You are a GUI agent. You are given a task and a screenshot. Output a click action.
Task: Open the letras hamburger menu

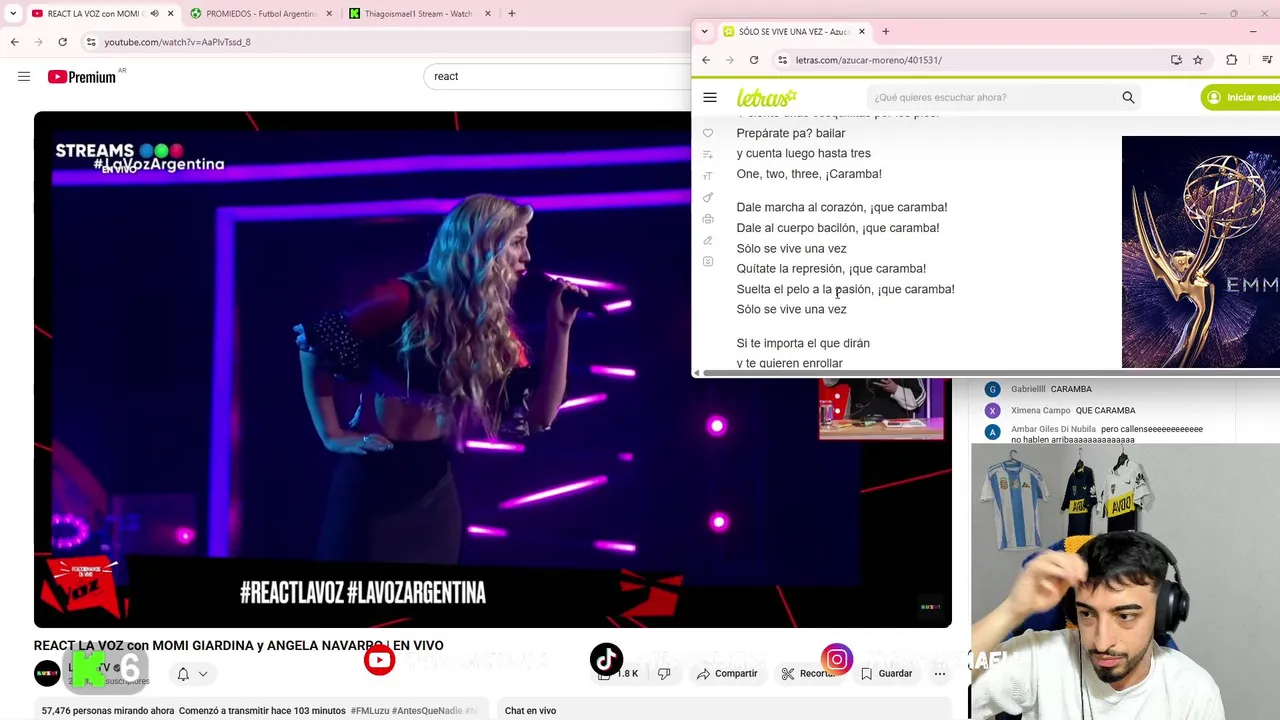click(710, 98)
